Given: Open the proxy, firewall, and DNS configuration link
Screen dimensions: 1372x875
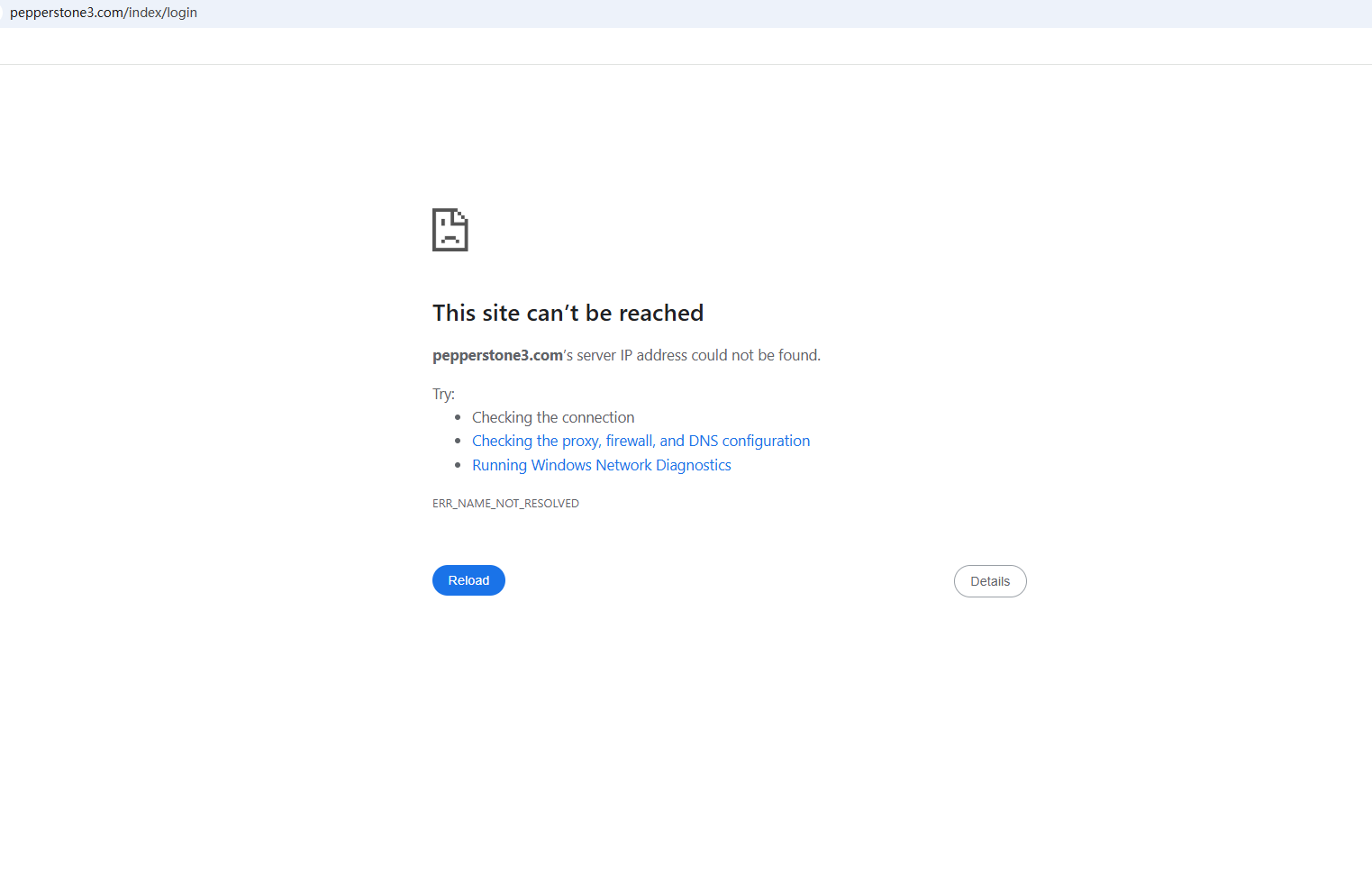Looking at the screenshot, I should 641,441.
